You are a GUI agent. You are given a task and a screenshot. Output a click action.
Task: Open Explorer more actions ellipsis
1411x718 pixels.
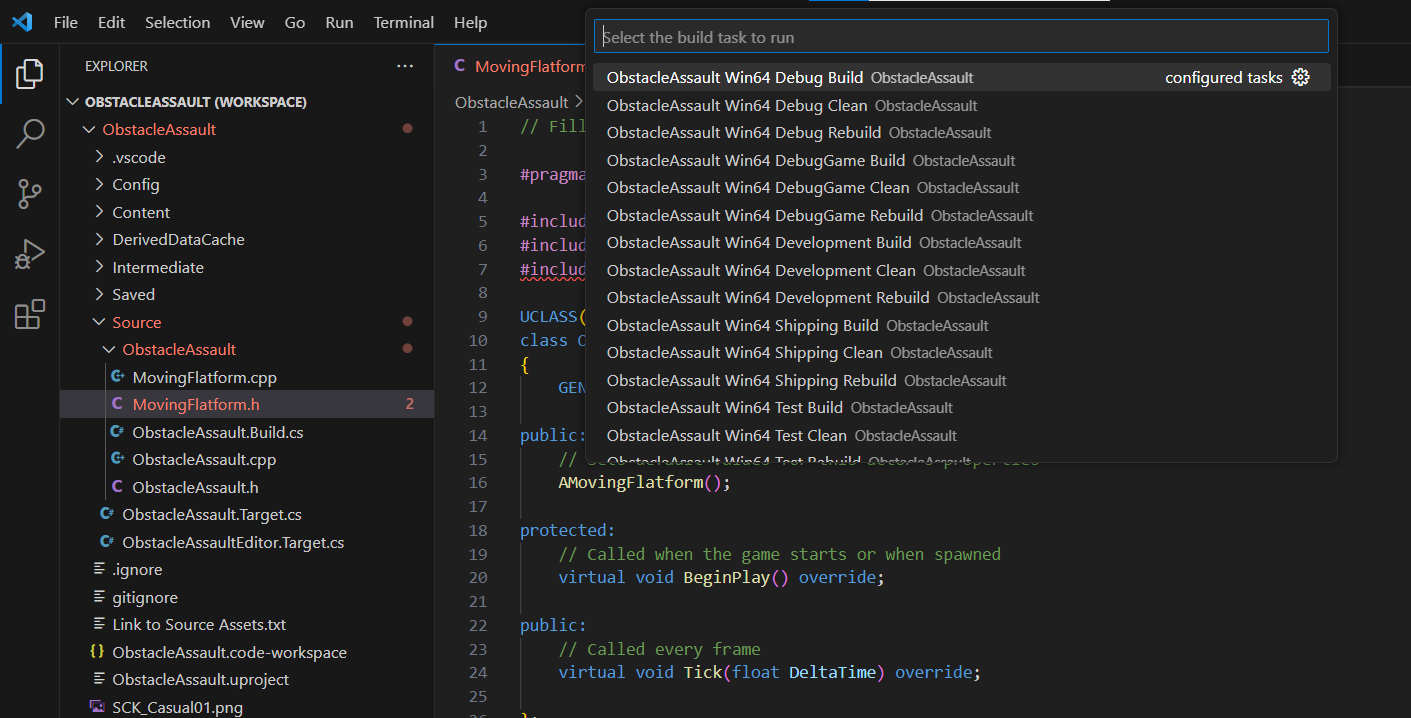point(405,66)
